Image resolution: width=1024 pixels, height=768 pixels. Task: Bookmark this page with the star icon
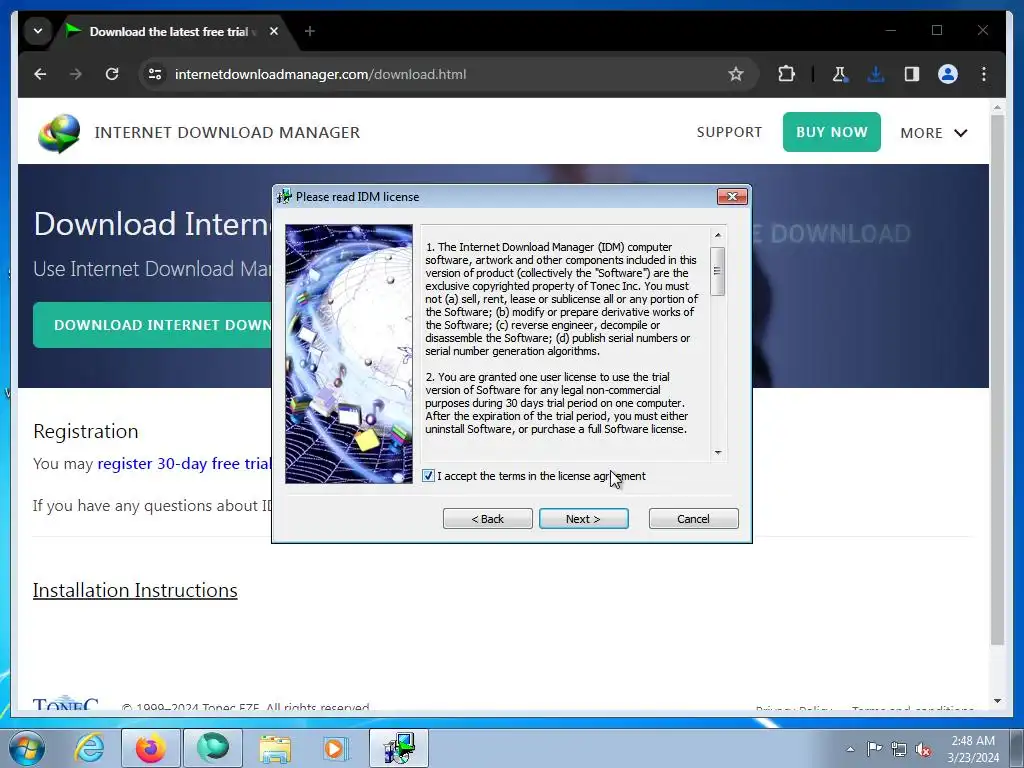[735, 74]
